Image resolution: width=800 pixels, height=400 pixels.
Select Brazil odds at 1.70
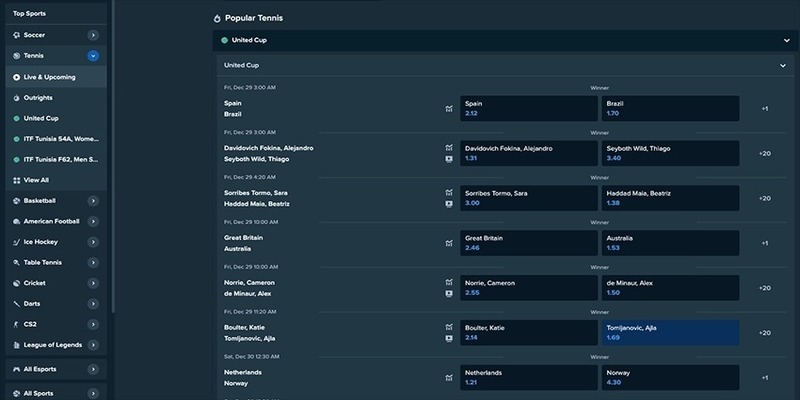[670, 108]
